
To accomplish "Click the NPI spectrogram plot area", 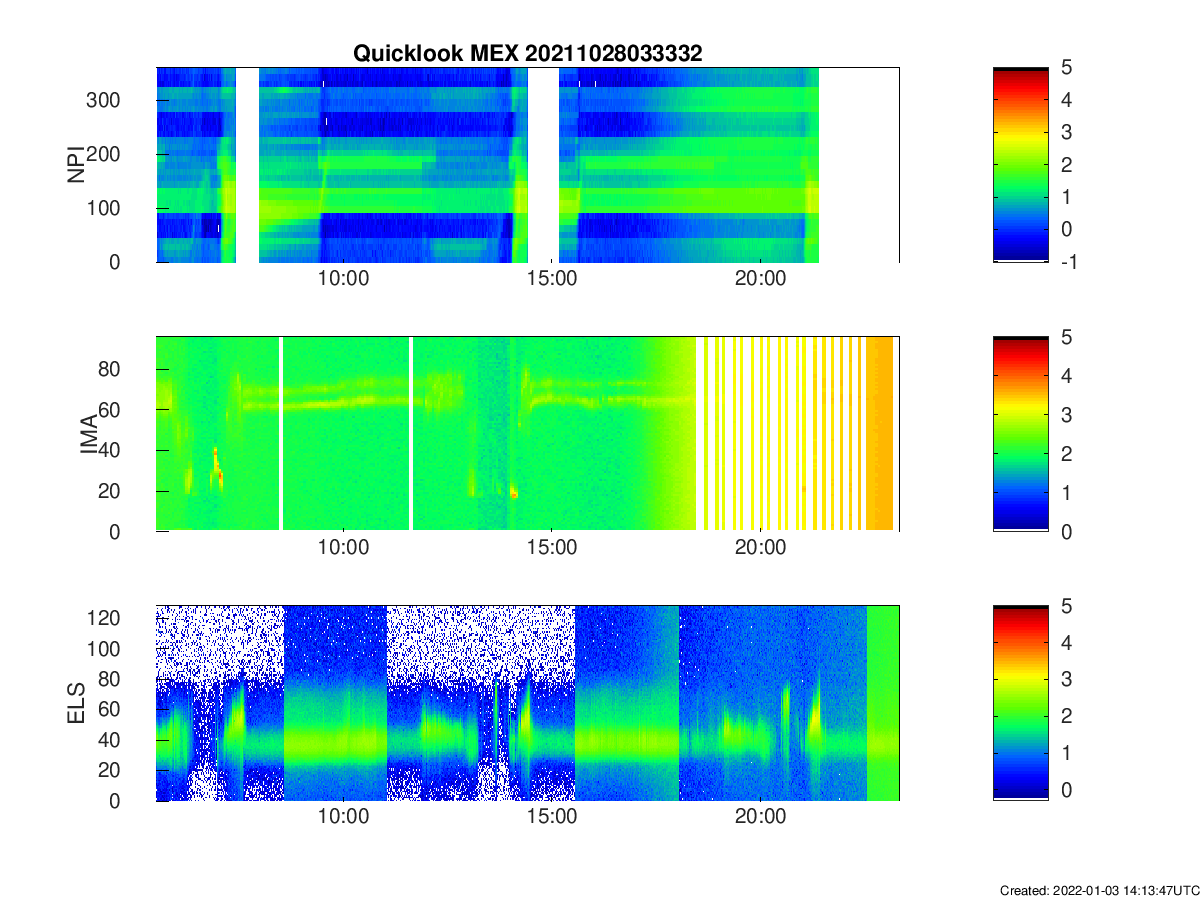I will tap(527, 165).
